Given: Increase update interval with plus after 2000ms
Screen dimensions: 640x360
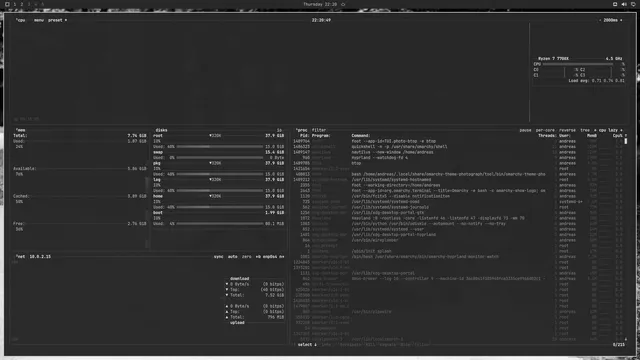Looking at the screenshot, I should (x=621, y=20).
